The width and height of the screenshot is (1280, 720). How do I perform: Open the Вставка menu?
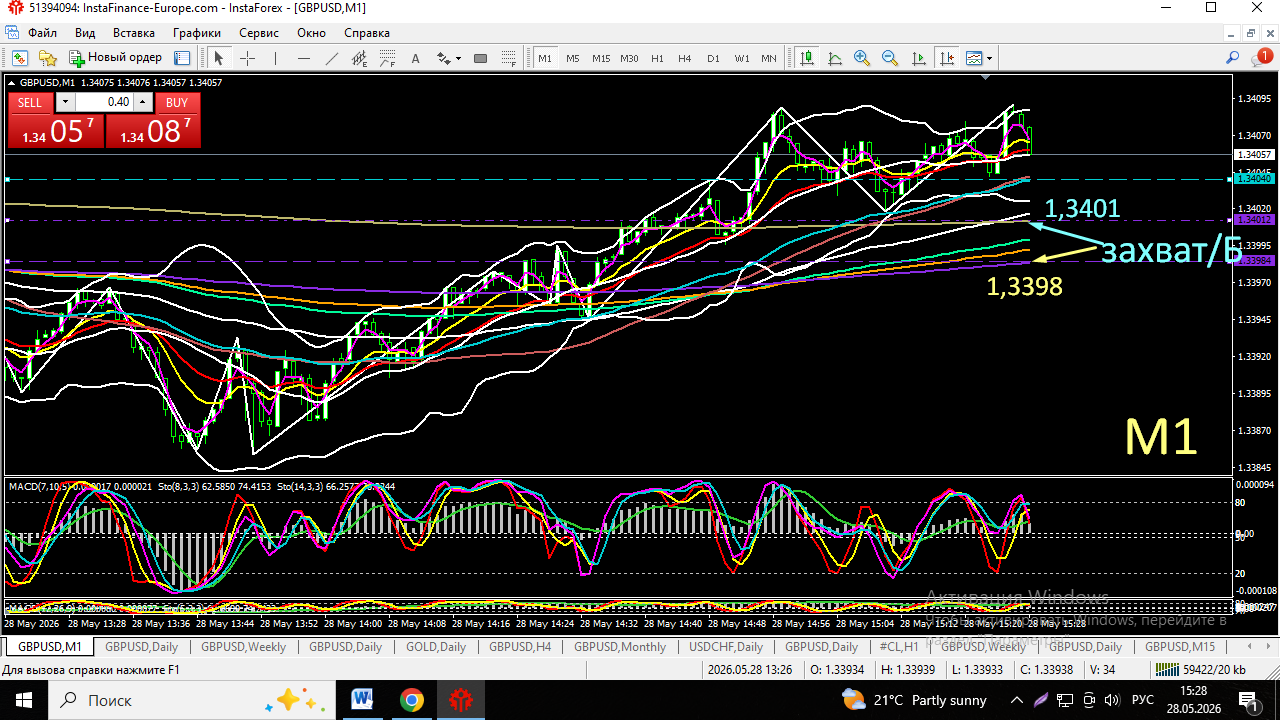(134, 33)
